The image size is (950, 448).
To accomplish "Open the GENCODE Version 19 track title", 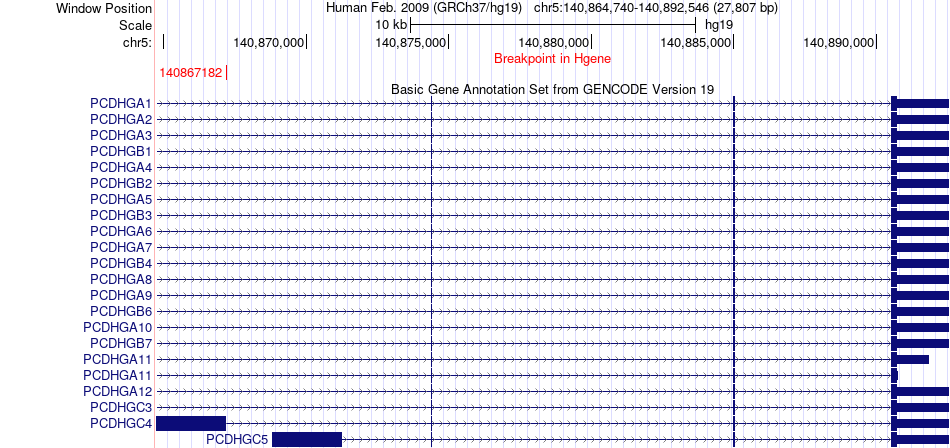I will click(552, 89).
